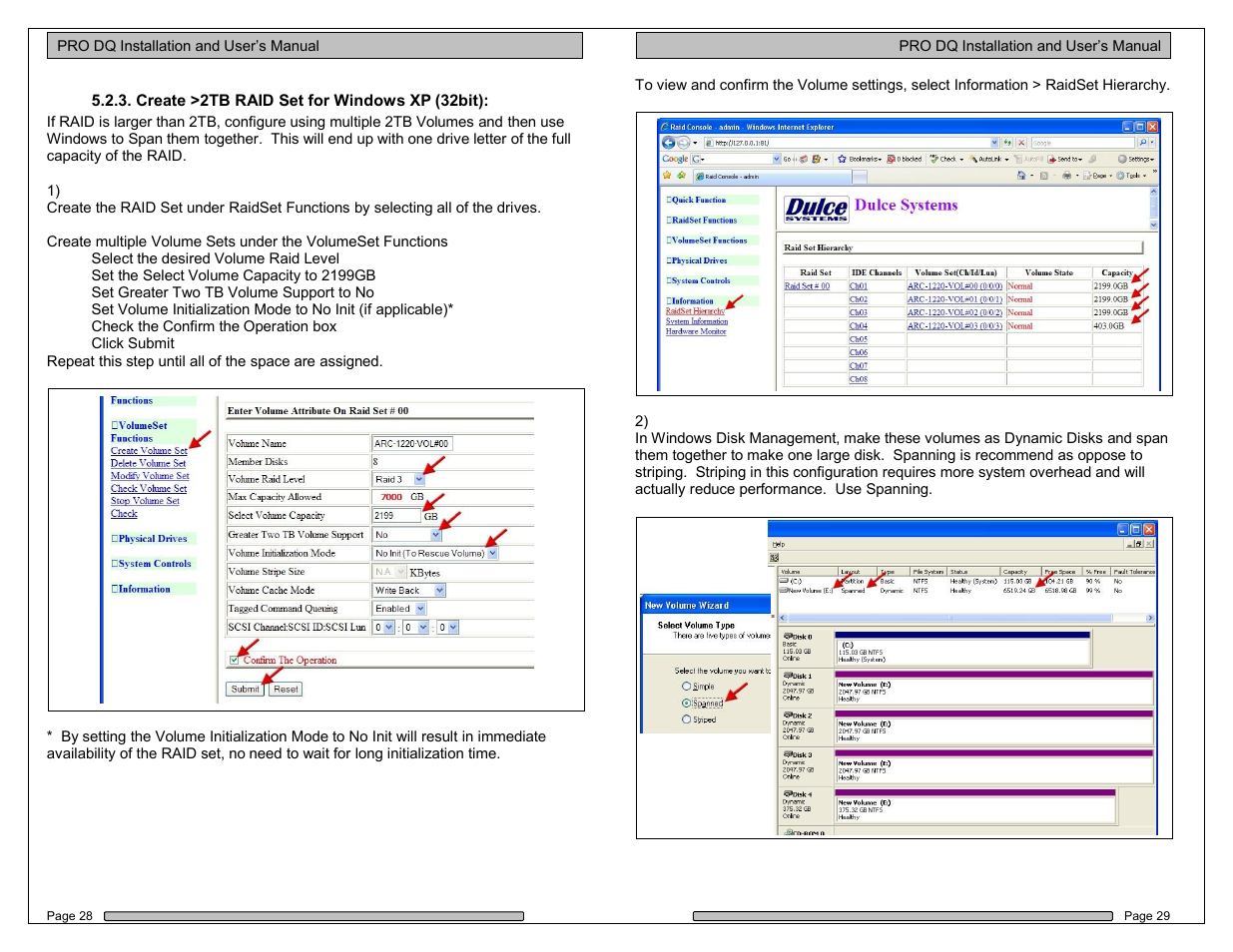
Task: Click the File System column header
Action: (x=928, y=572)
